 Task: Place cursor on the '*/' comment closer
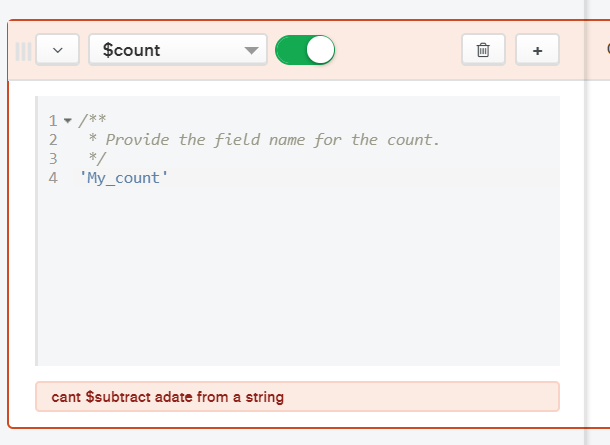97,159
